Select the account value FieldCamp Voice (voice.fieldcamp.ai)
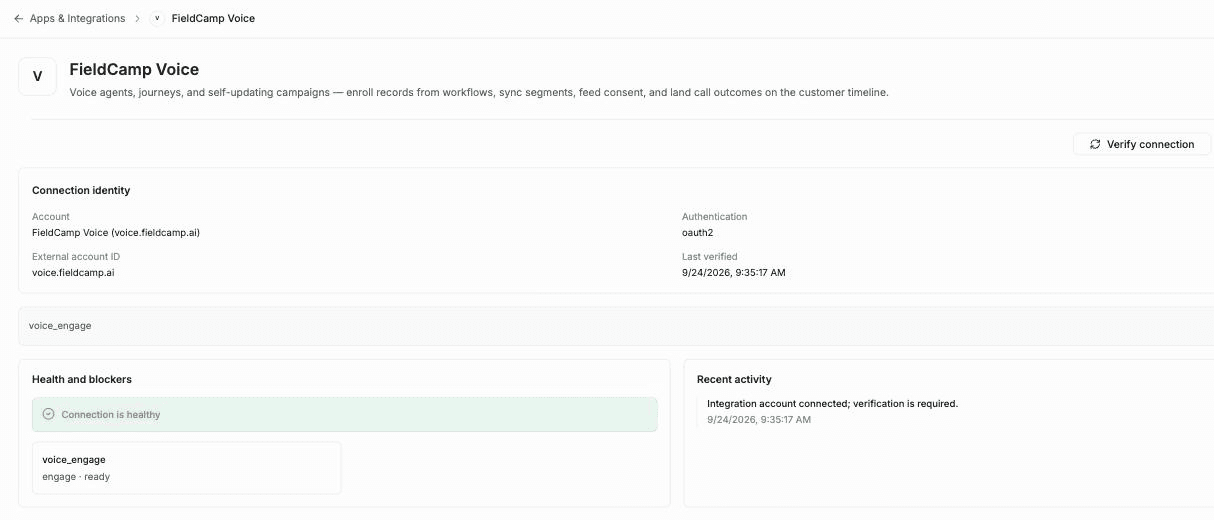This screenshot has width=1214, height=520. coord(116,232)
